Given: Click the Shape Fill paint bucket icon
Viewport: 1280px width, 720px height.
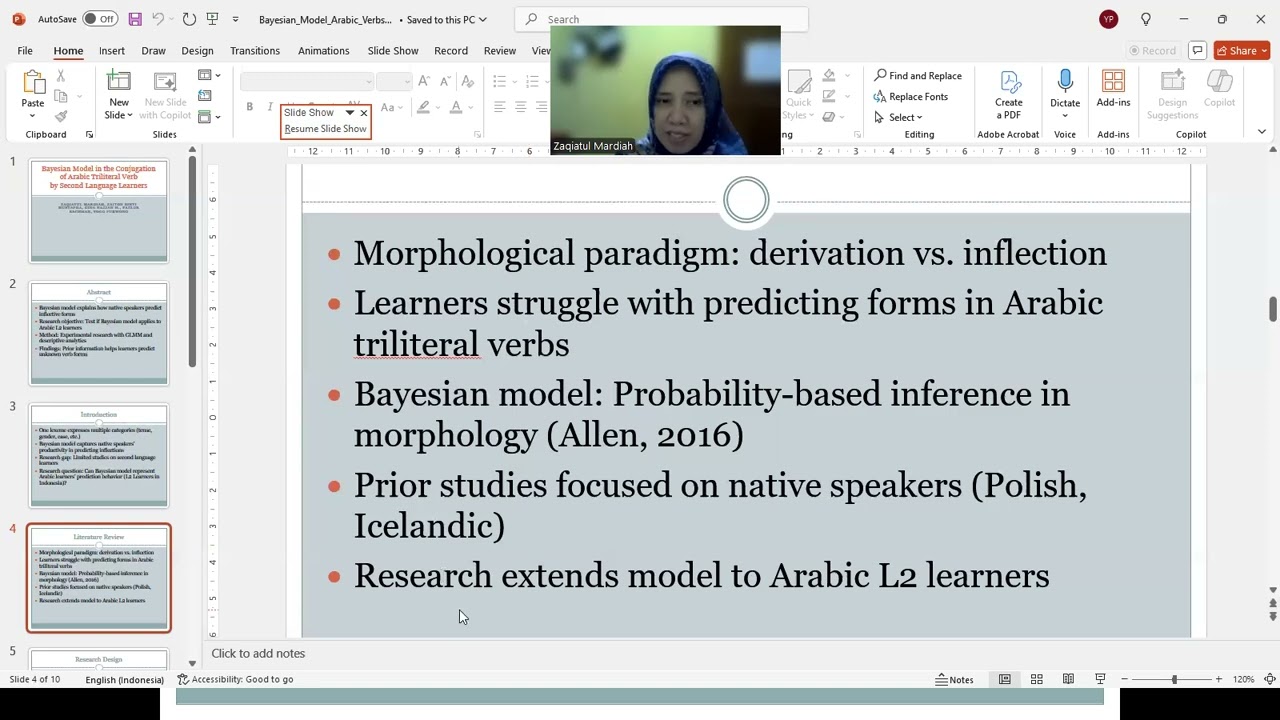Looking at the screenshot, I should (x=829, y=76).
